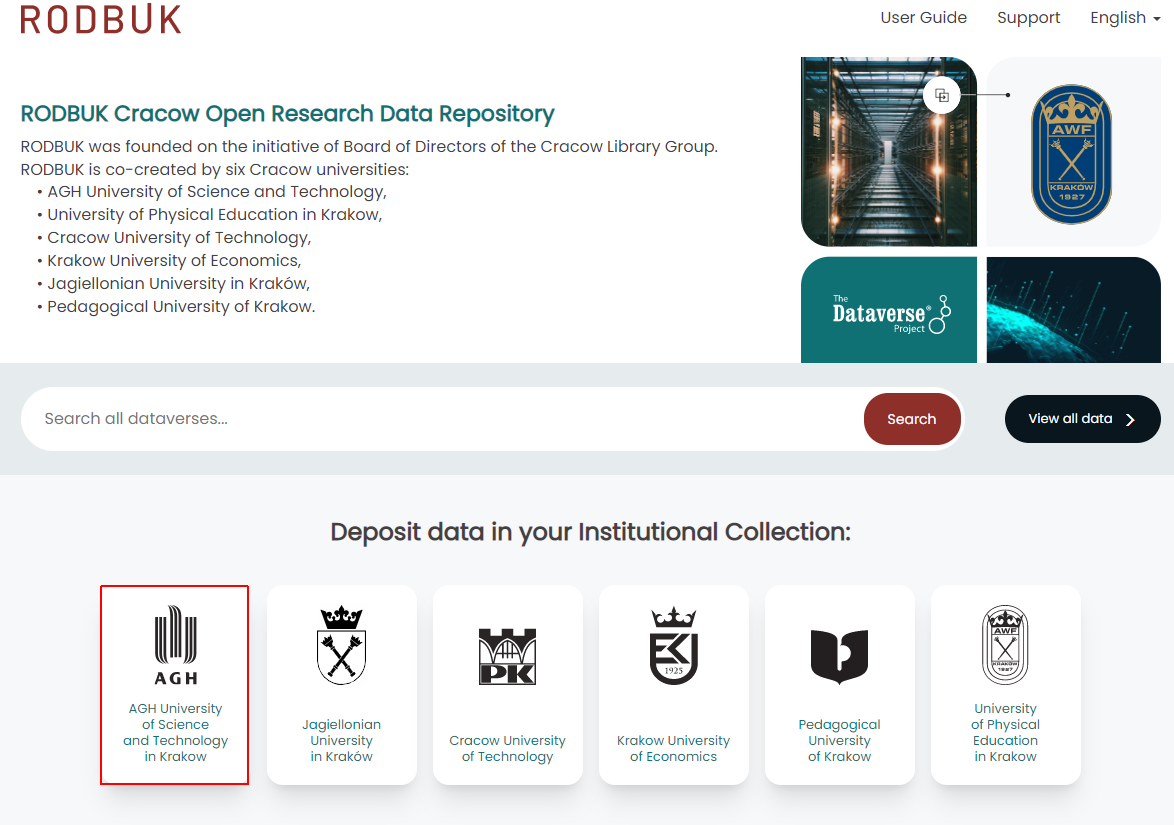Screen dimensions: 1174x825
Task: Open Pedagogical University of Krakow link
Action: coord(839,740)
